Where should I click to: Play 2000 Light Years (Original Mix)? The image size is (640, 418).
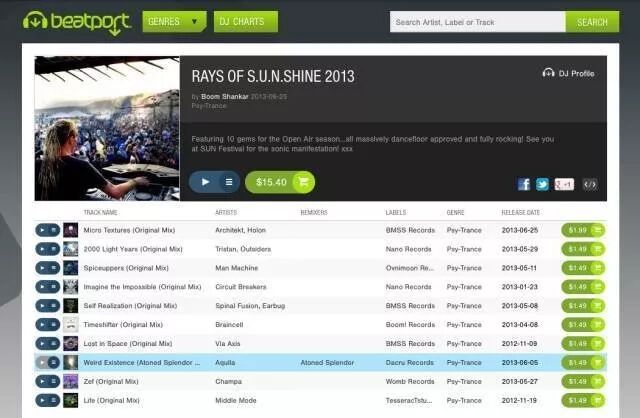tap(42, 249)
